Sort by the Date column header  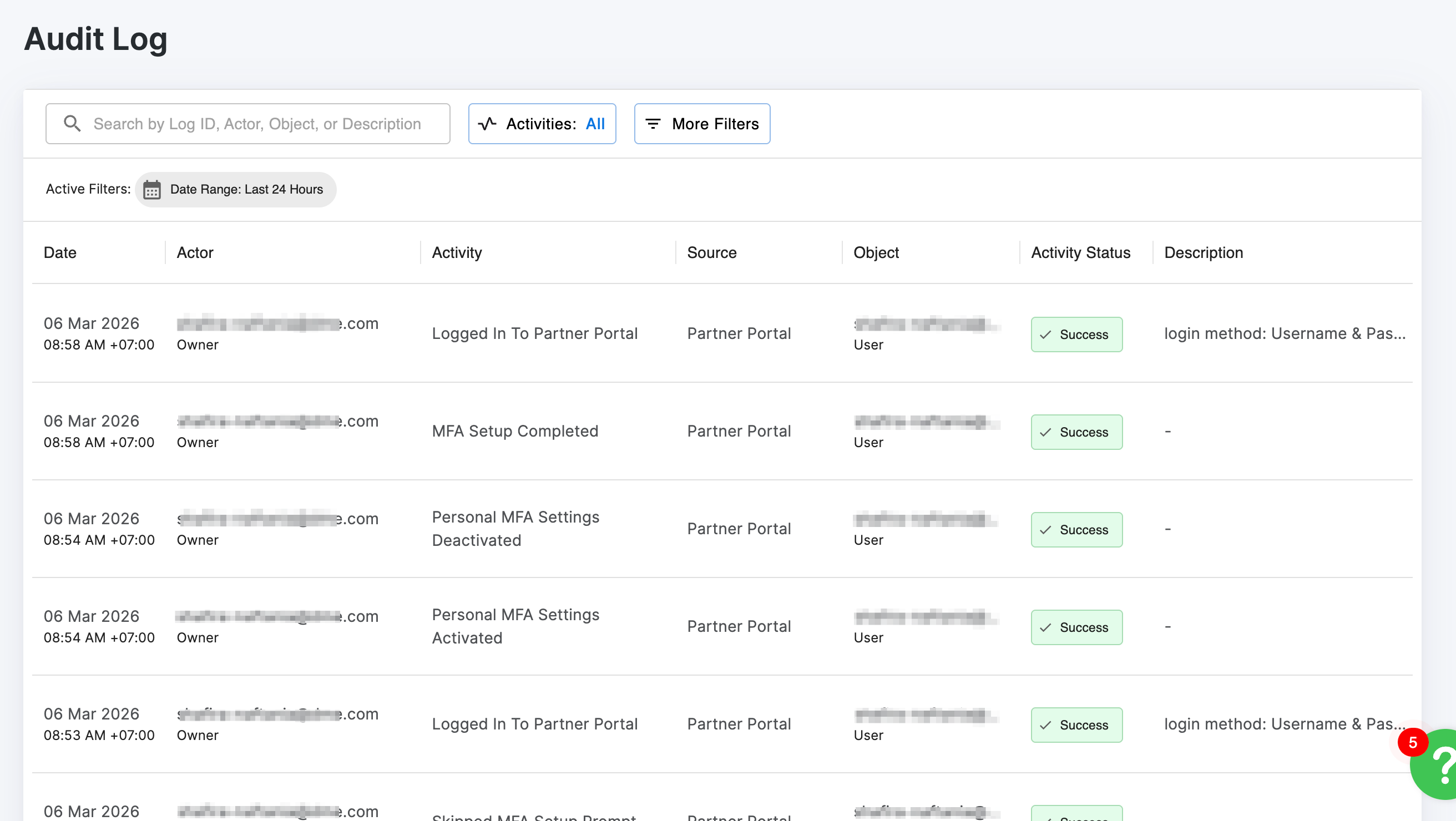pyautogui.click(x=60, y=252)
